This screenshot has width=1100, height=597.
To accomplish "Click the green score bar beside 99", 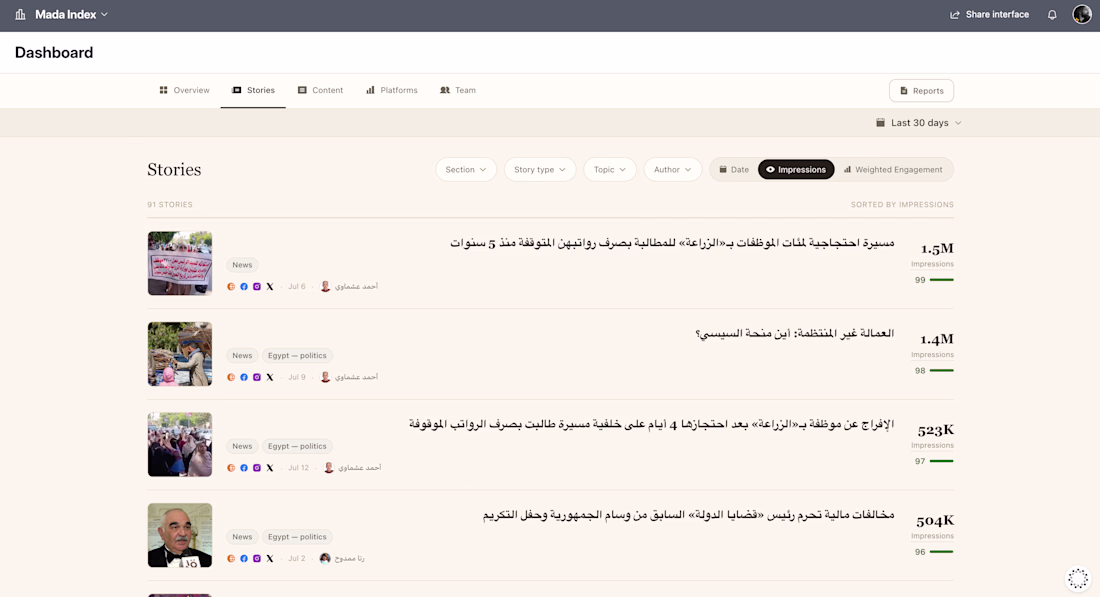I will (x=941, y=280).
